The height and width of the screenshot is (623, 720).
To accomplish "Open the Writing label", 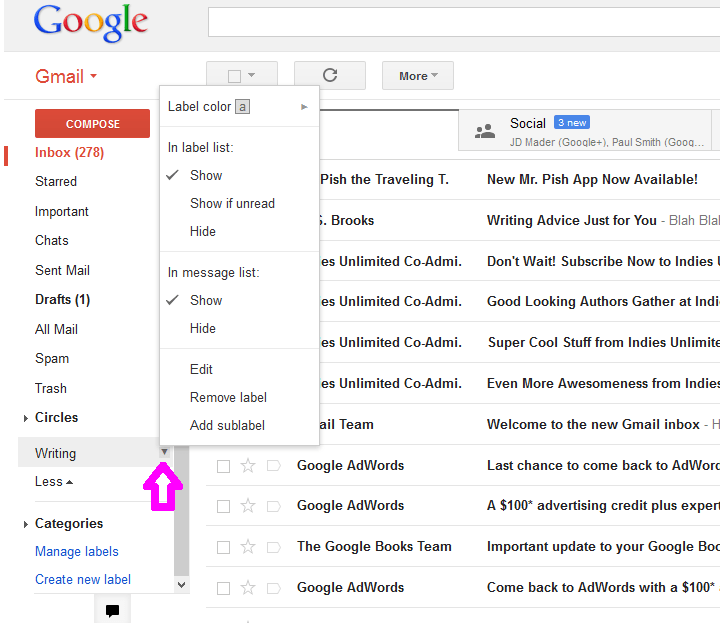I will pos(56,453).
